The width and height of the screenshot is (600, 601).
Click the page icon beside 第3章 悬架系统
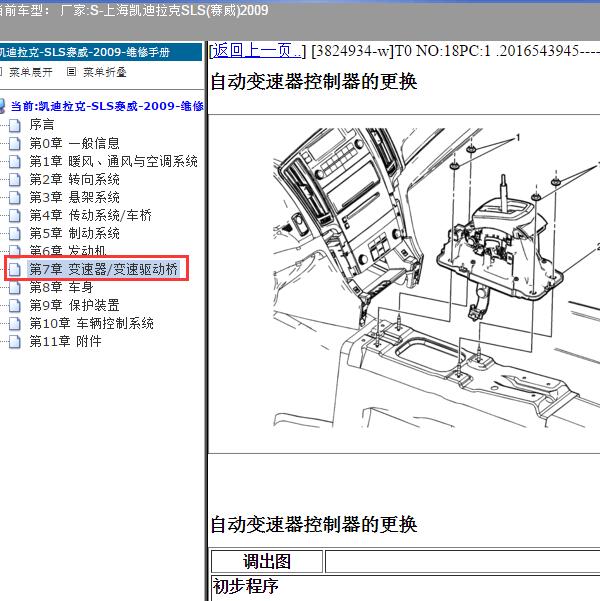tap(15, 197)
